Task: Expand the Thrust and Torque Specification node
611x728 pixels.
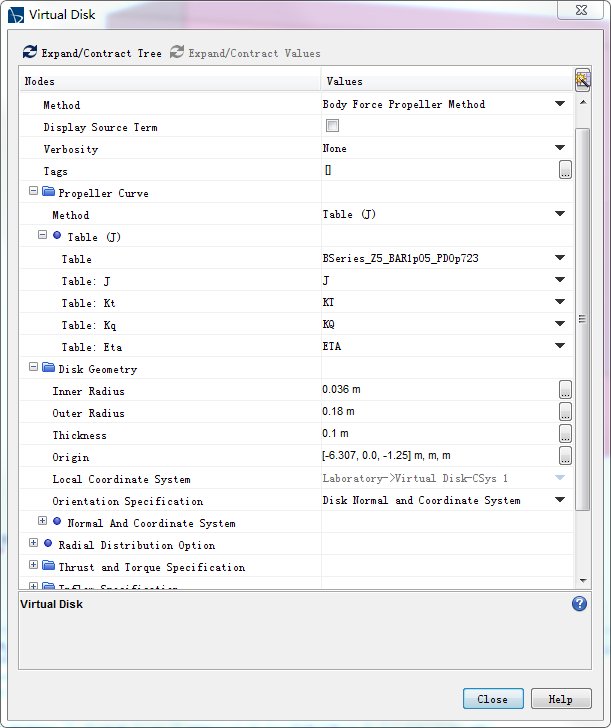Action: 33,566
